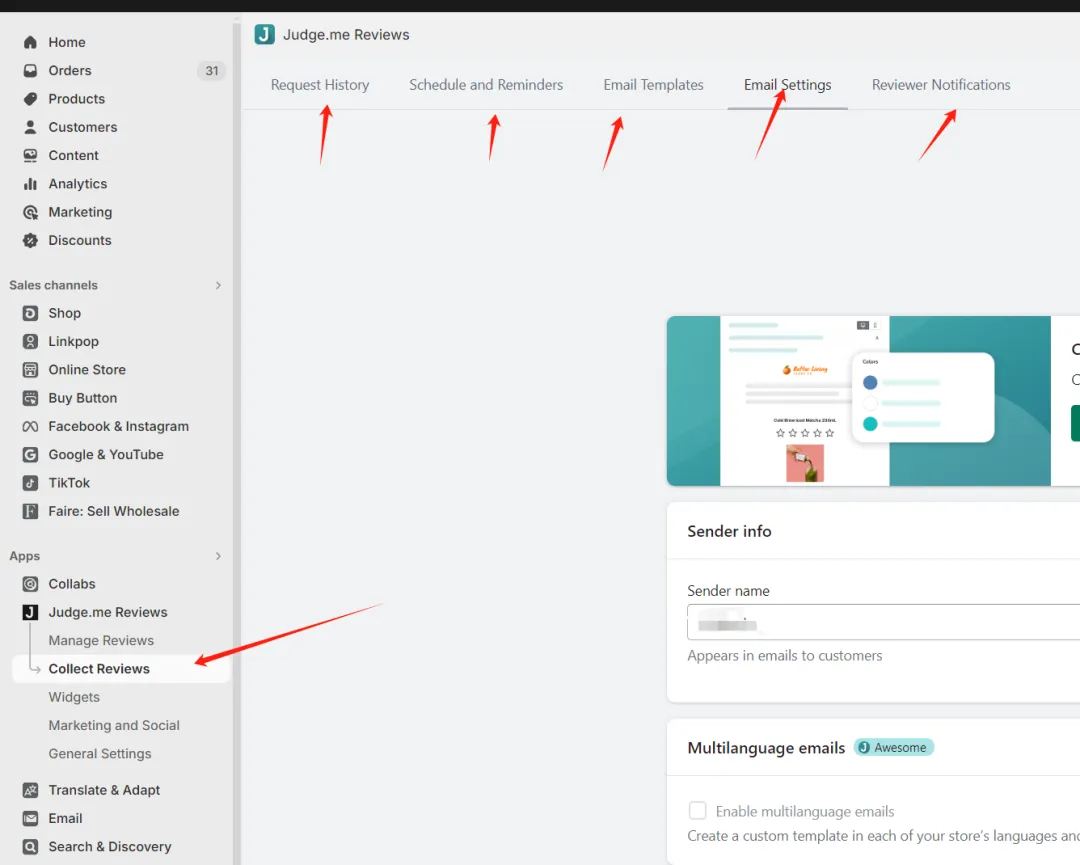Open the Linkpop channel icon
This screenshot has height=865, width=1080.
30,342
